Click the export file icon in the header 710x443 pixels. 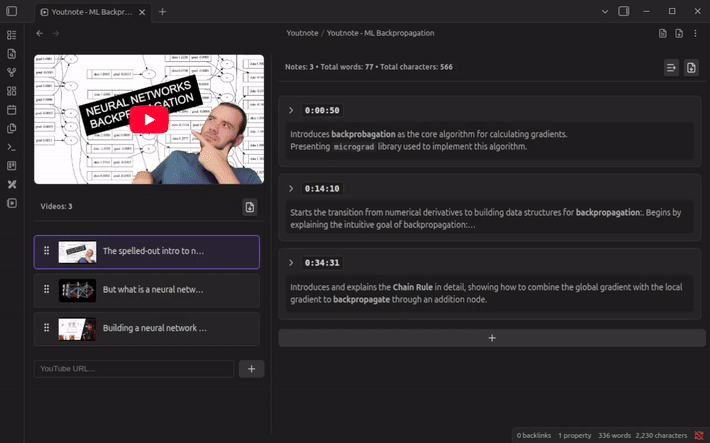coord(679,33)
